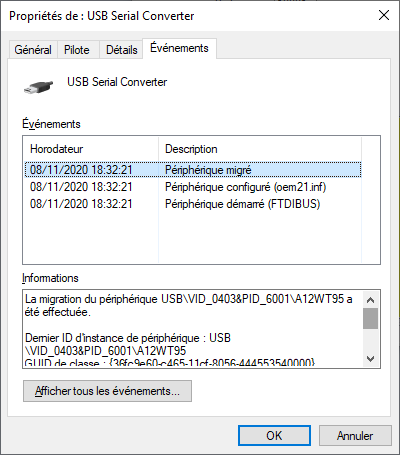Click the Informations scrollbar thumb
Viewport: 402px width, 456px height.
coord(370,318)
